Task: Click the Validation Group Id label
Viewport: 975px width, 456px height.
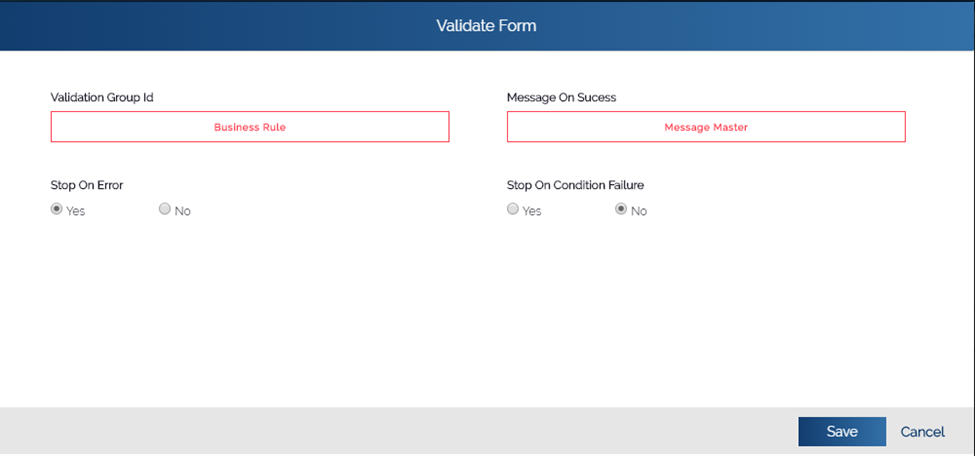Action: (x=102, y=98)
